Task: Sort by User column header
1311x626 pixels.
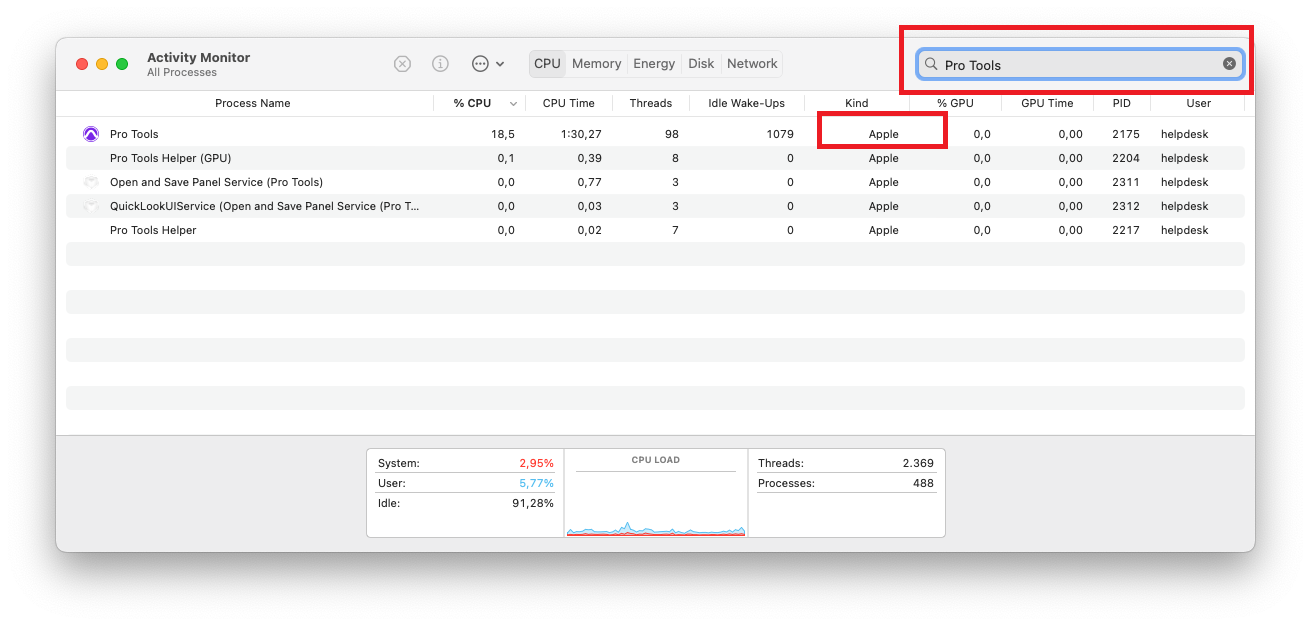Action: click(x=1198, y=103)
